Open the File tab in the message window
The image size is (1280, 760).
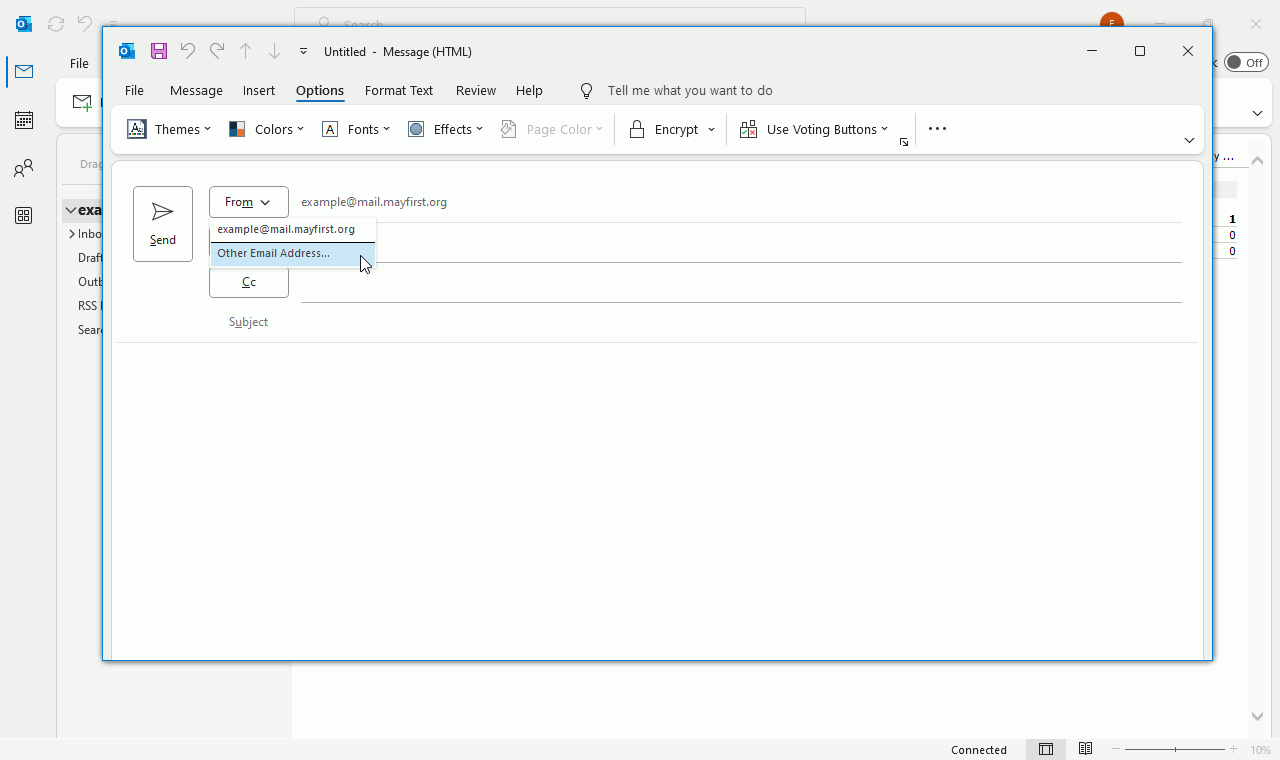point(134,90)
